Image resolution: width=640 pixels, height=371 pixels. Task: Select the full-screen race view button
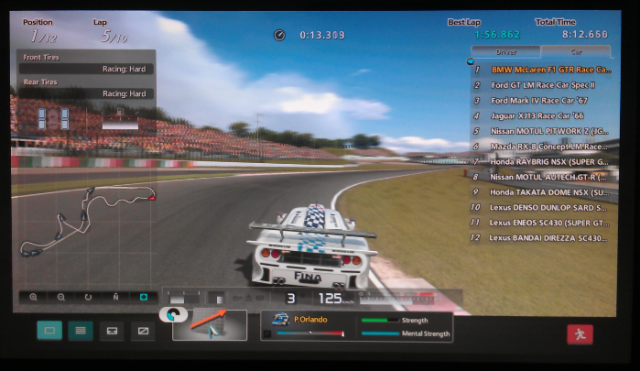pyautogui.click(x=49, y=330)
